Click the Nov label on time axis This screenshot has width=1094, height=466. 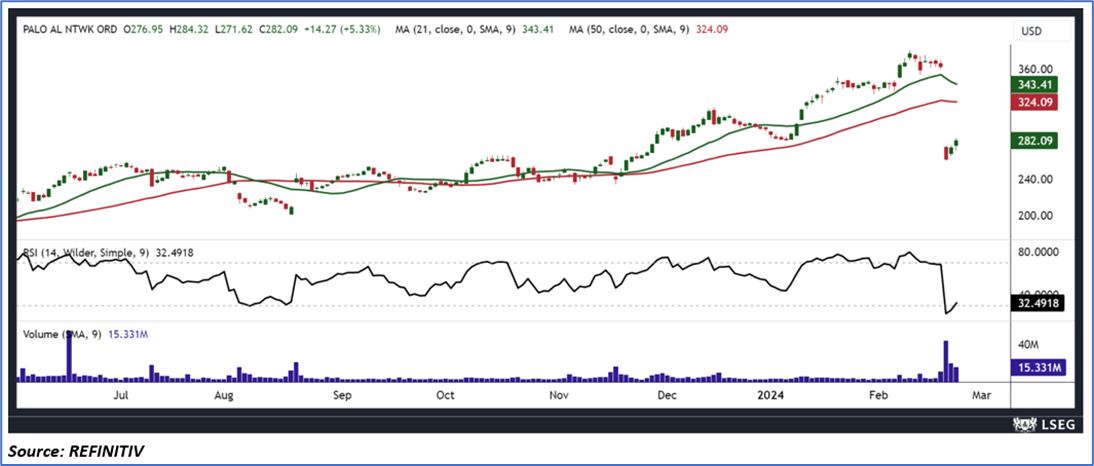point(558,396)
